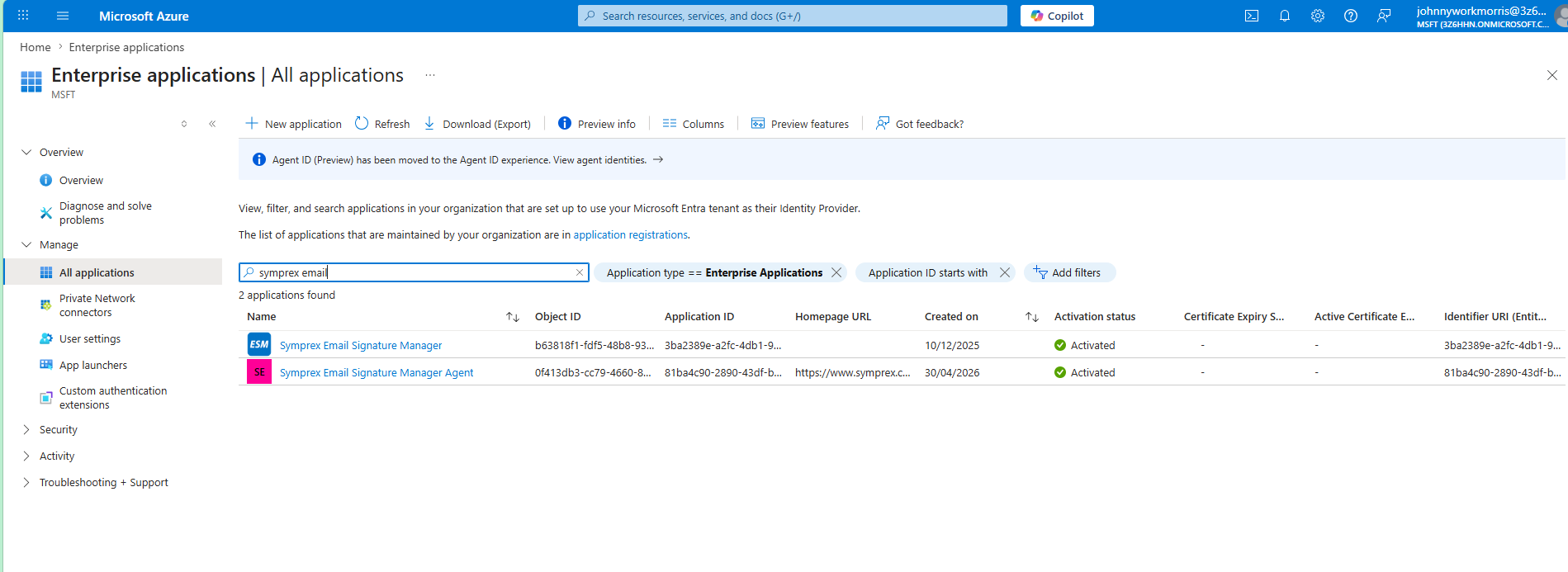The height and width of the screenshot is (572, 1568).
Task: Open Preview features
Action: tap(800, 124)
